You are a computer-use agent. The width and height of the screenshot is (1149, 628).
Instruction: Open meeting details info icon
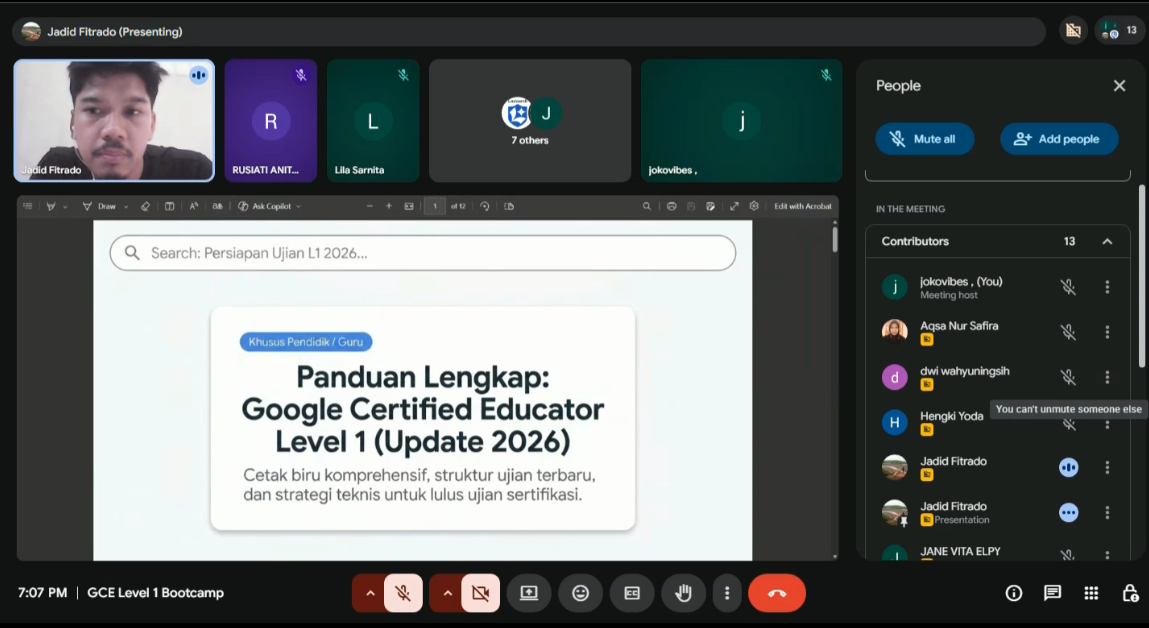click(1013, 593)
